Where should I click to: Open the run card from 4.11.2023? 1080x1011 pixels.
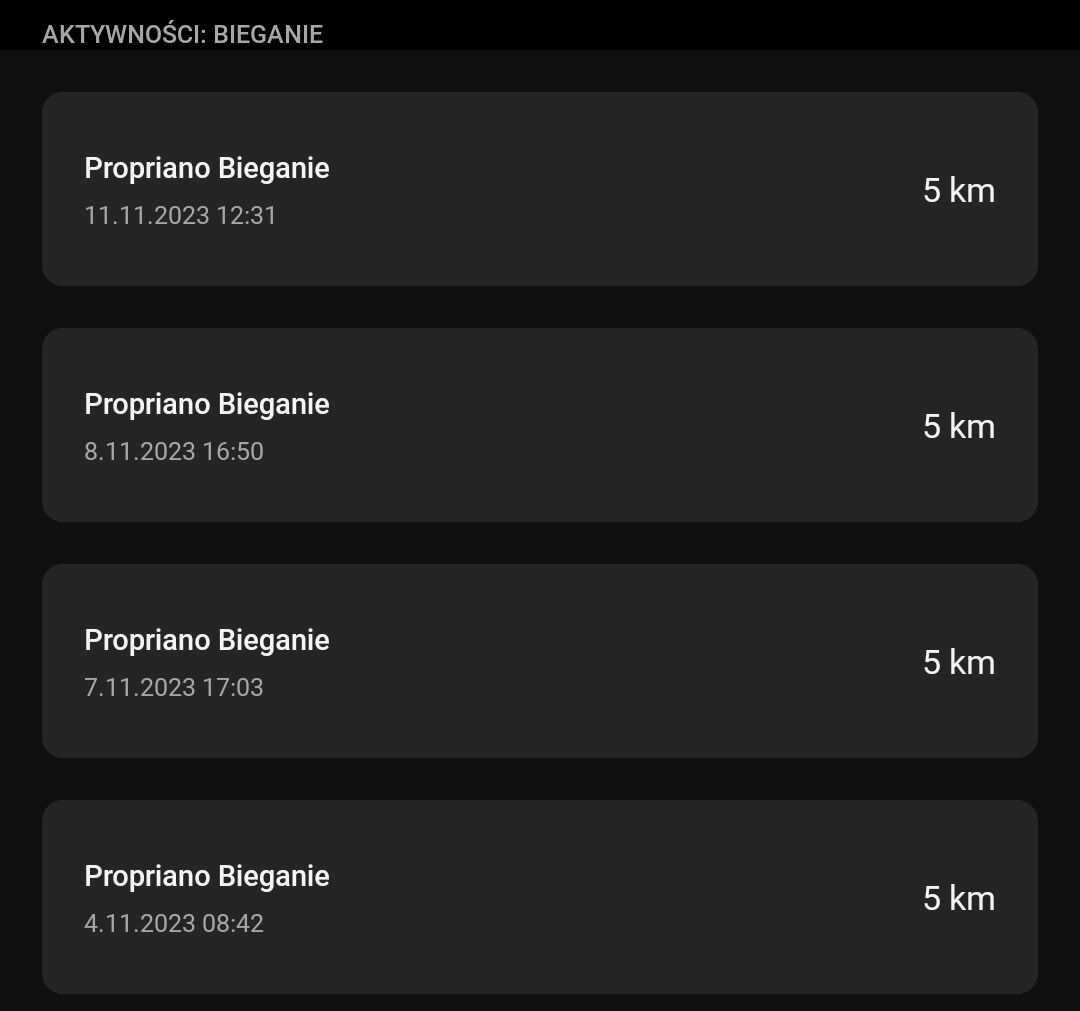pos(539,897)
